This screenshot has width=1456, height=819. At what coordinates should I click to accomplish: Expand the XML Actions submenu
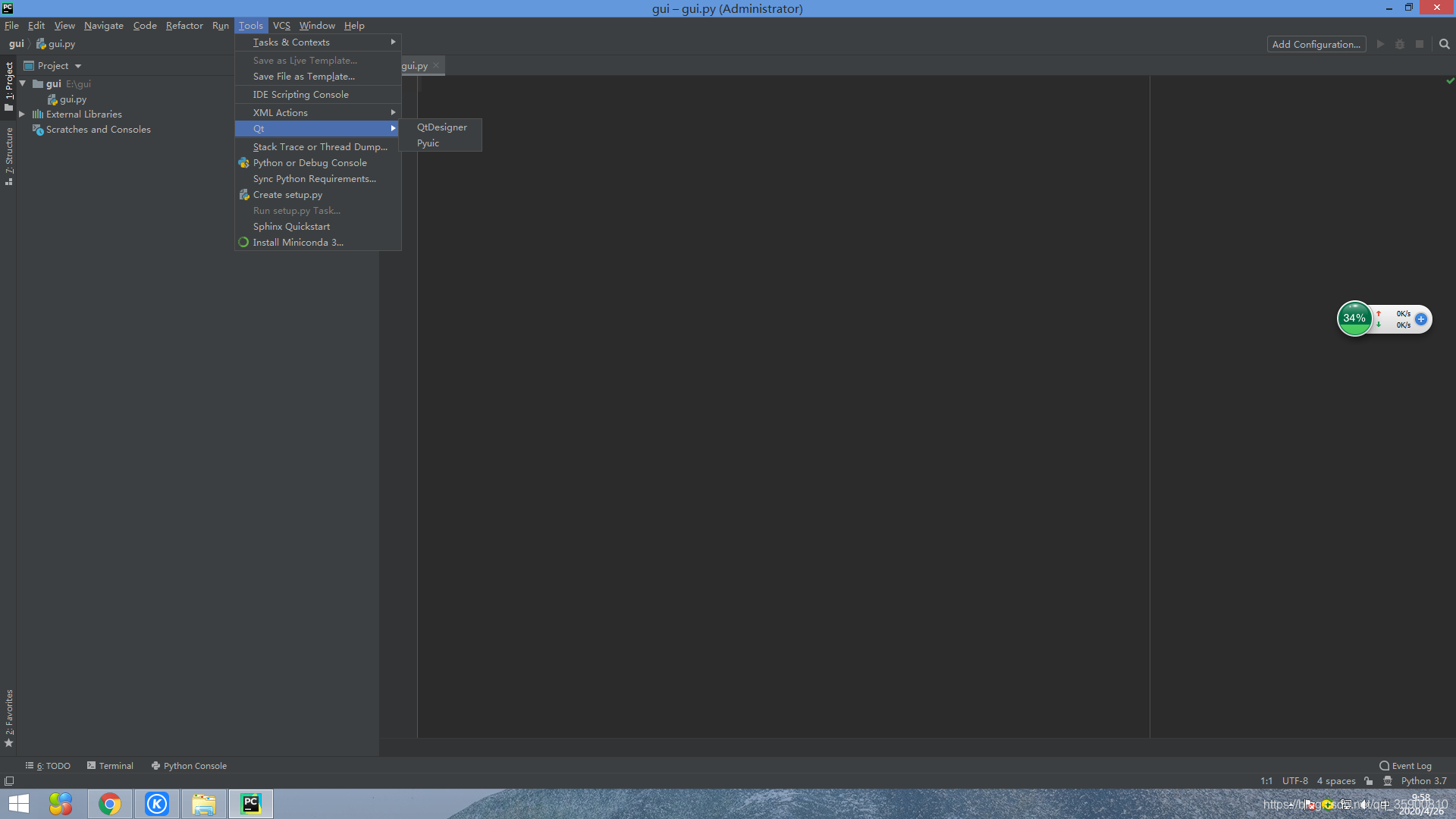pyautogui.click(x=317, y=112)
